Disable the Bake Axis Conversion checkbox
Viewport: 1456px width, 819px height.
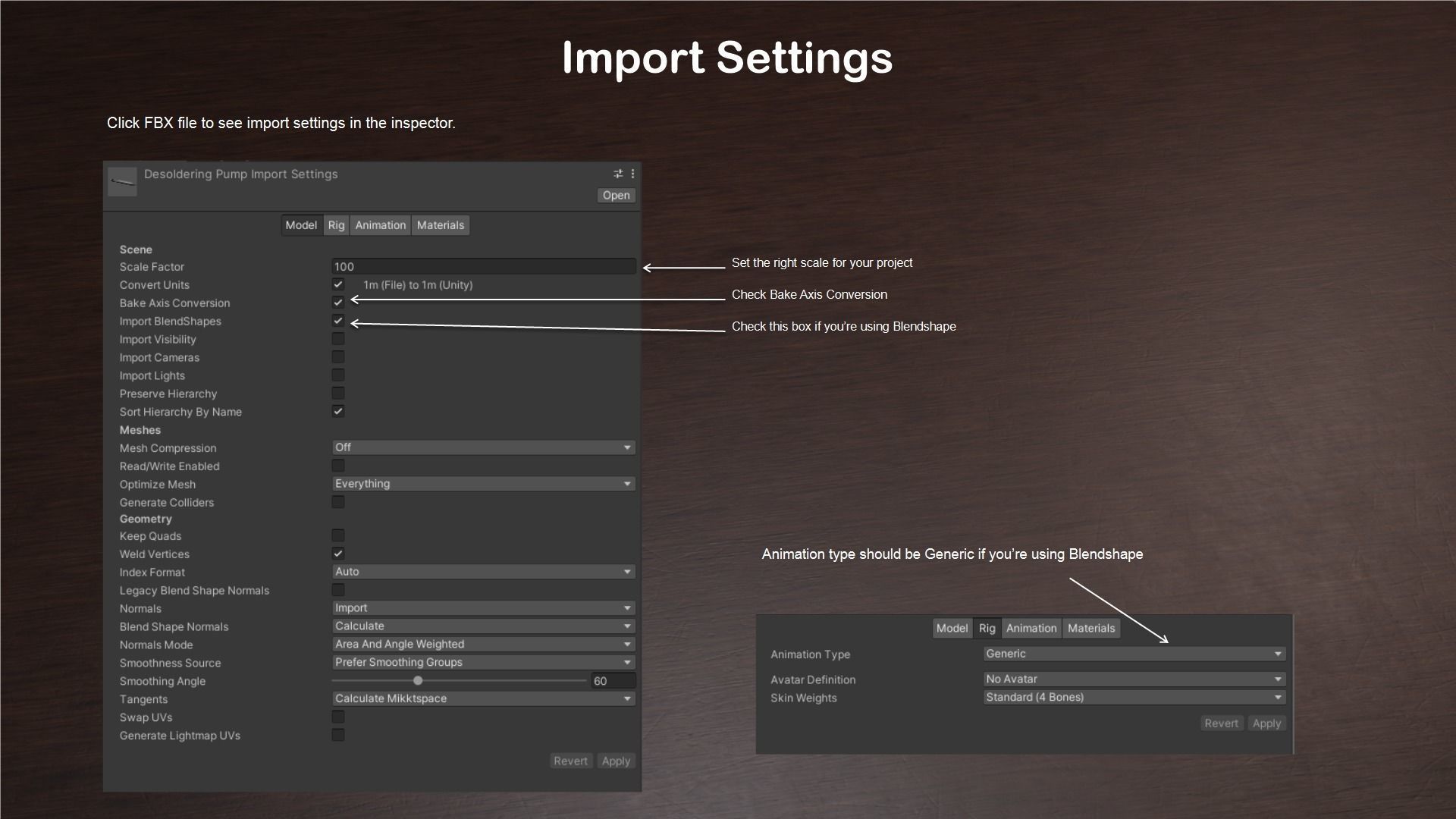click(338, 303)
